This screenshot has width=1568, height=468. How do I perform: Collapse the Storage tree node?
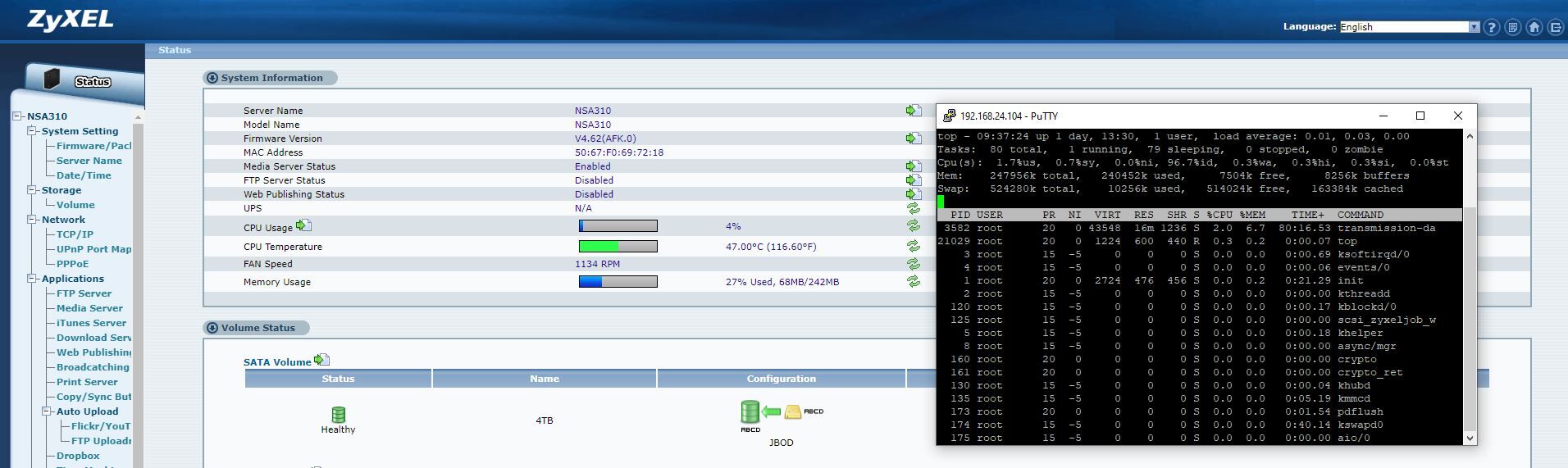tap(32, 190)
